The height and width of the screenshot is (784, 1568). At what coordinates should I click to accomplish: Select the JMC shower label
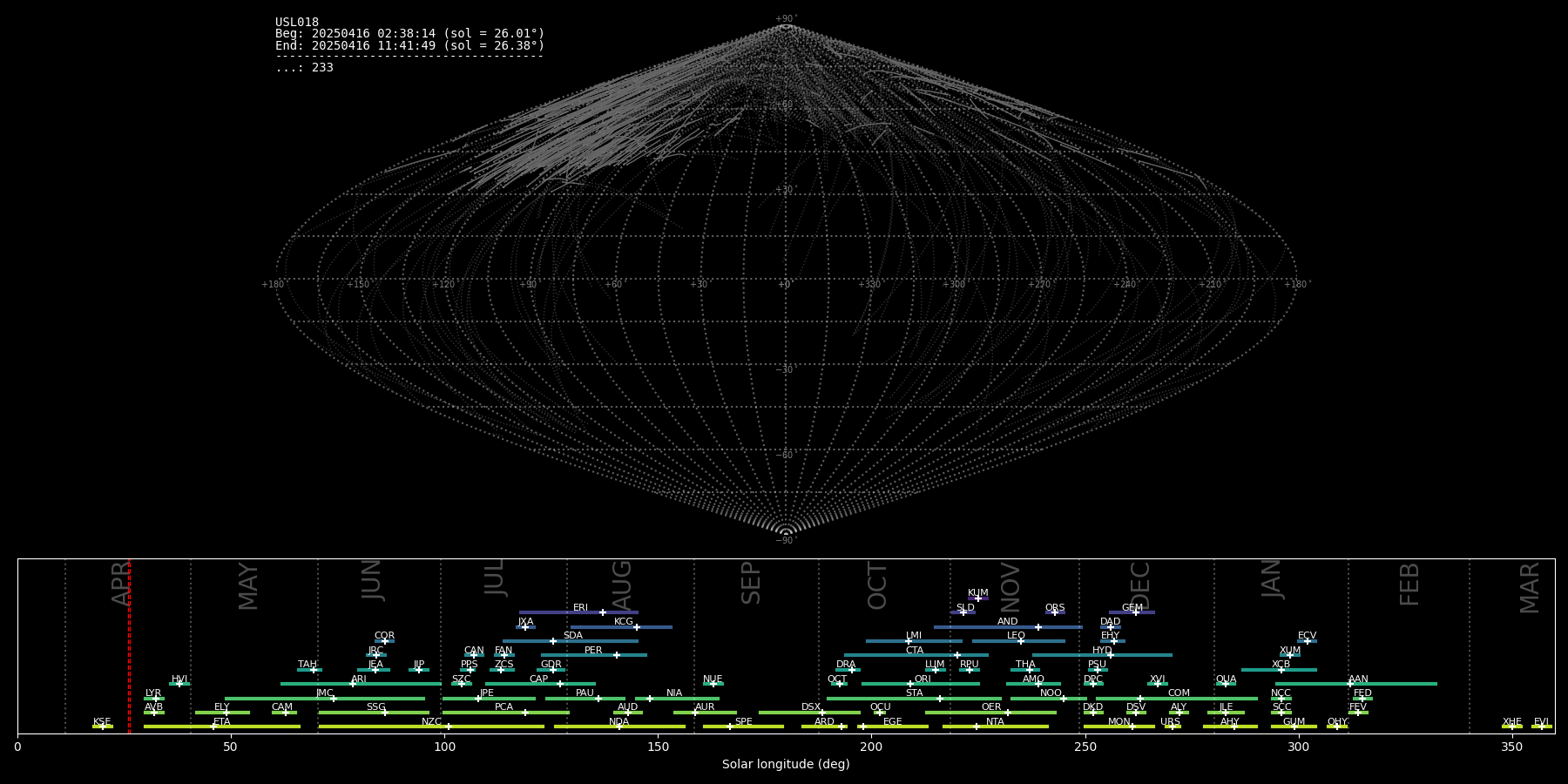[325, 693]
